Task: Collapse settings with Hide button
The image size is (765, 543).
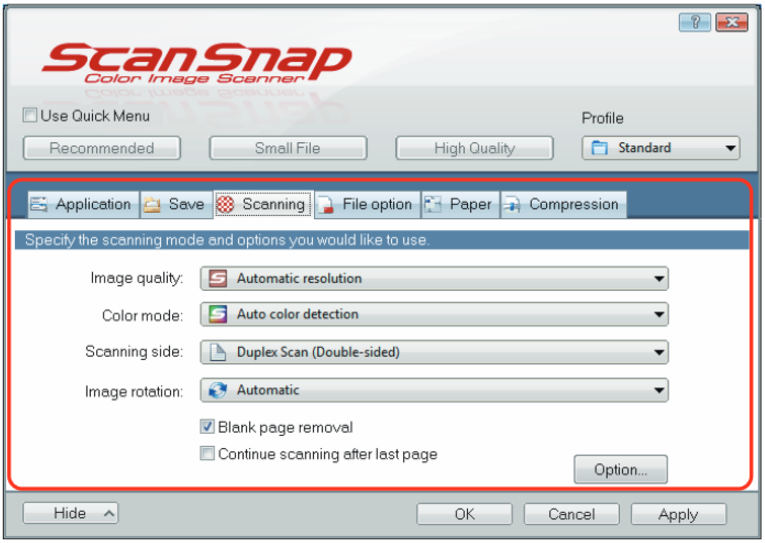Action: pos(70,513)
